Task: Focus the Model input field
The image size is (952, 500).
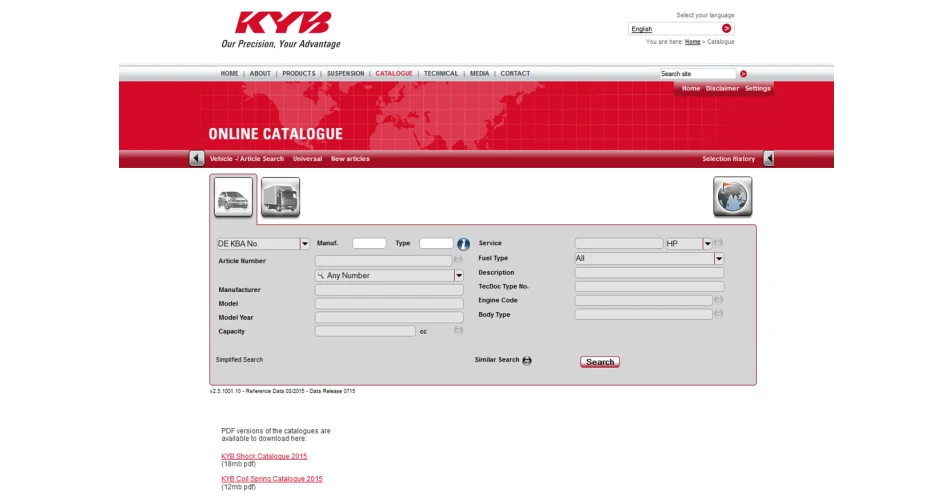Action: (389, 303)
